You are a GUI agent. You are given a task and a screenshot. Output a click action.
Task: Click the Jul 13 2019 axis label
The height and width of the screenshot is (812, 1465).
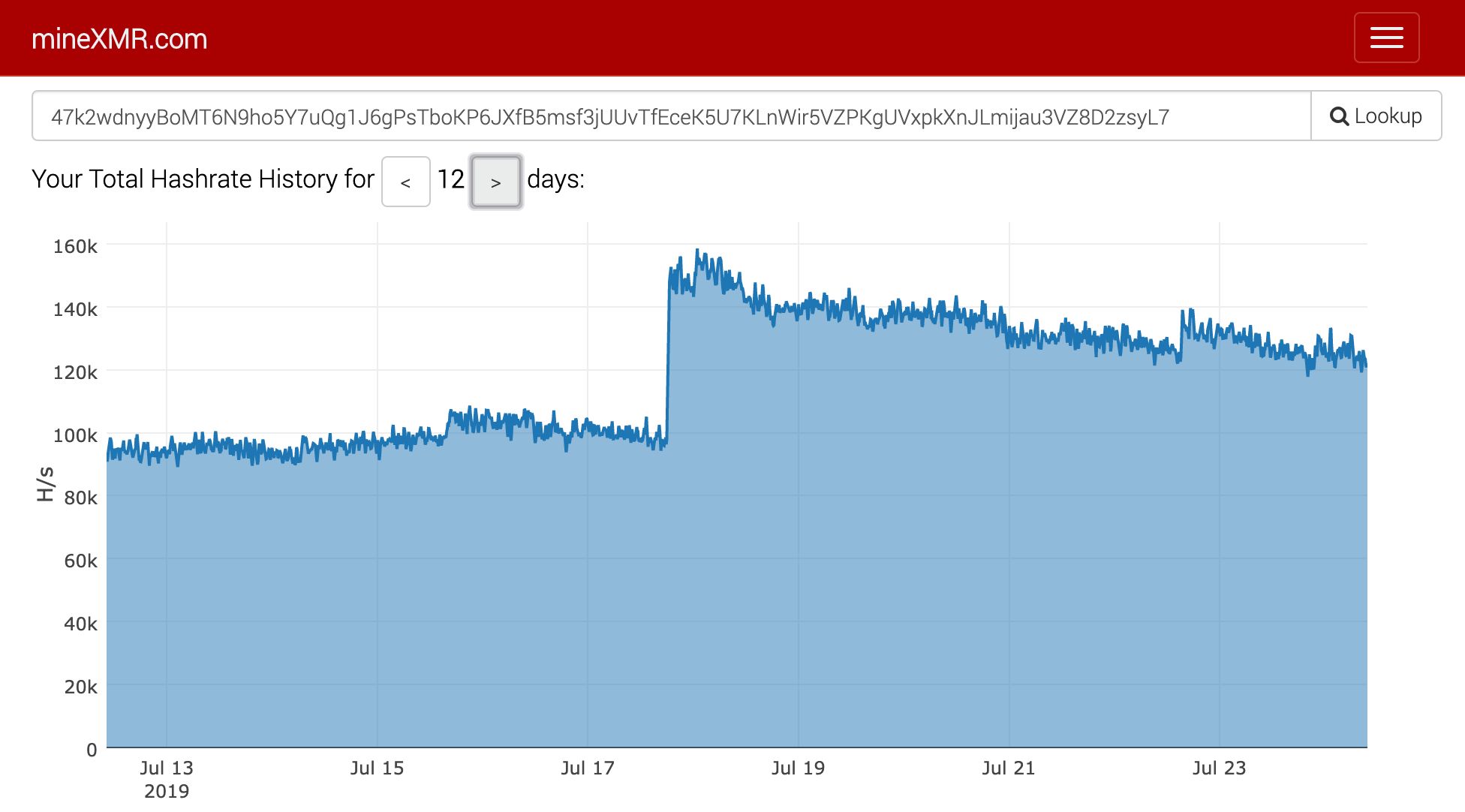tap(167, 777)
